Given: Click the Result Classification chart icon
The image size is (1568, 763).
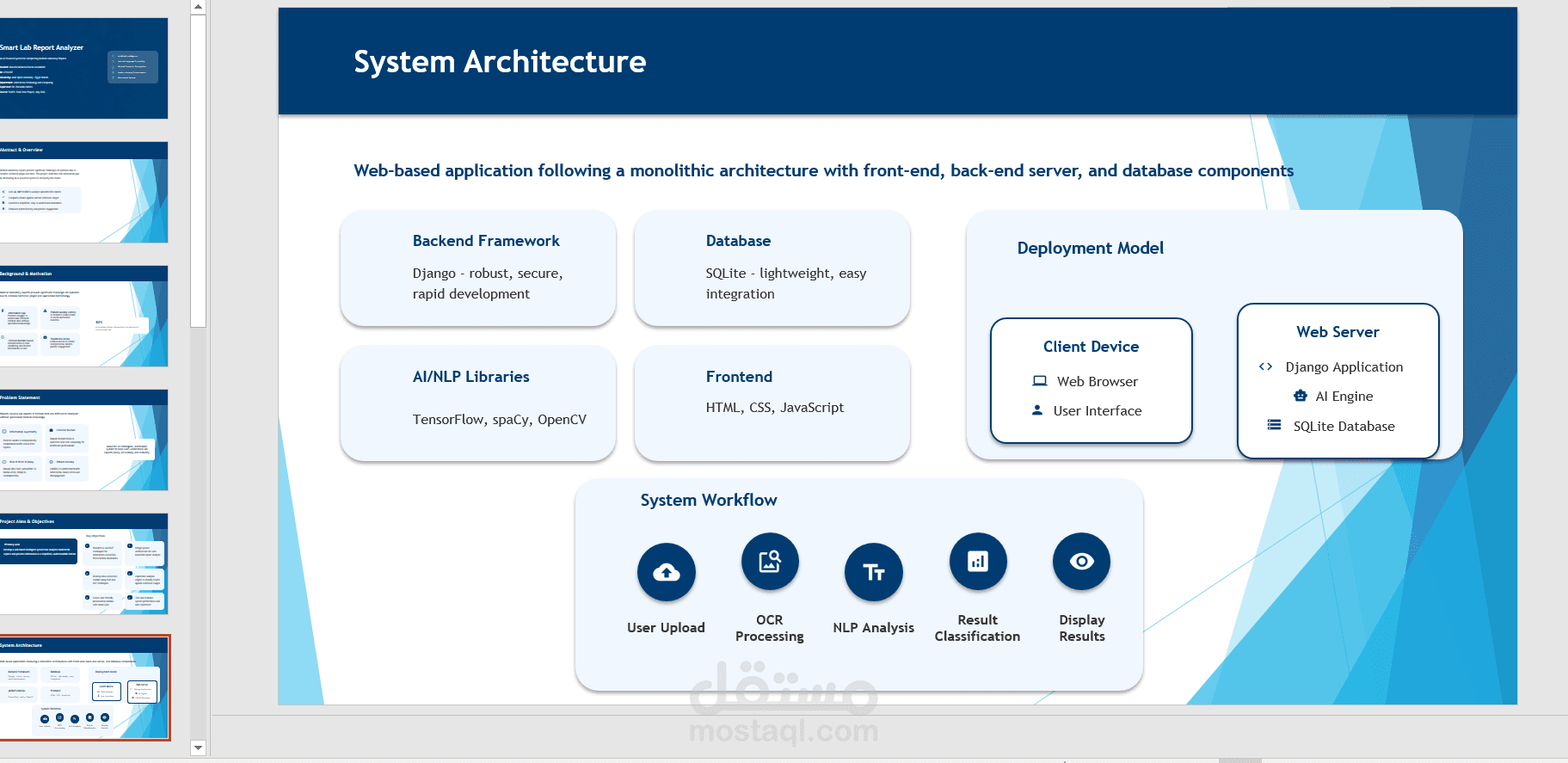Looking at the screenshot, I should coord(978,562).
